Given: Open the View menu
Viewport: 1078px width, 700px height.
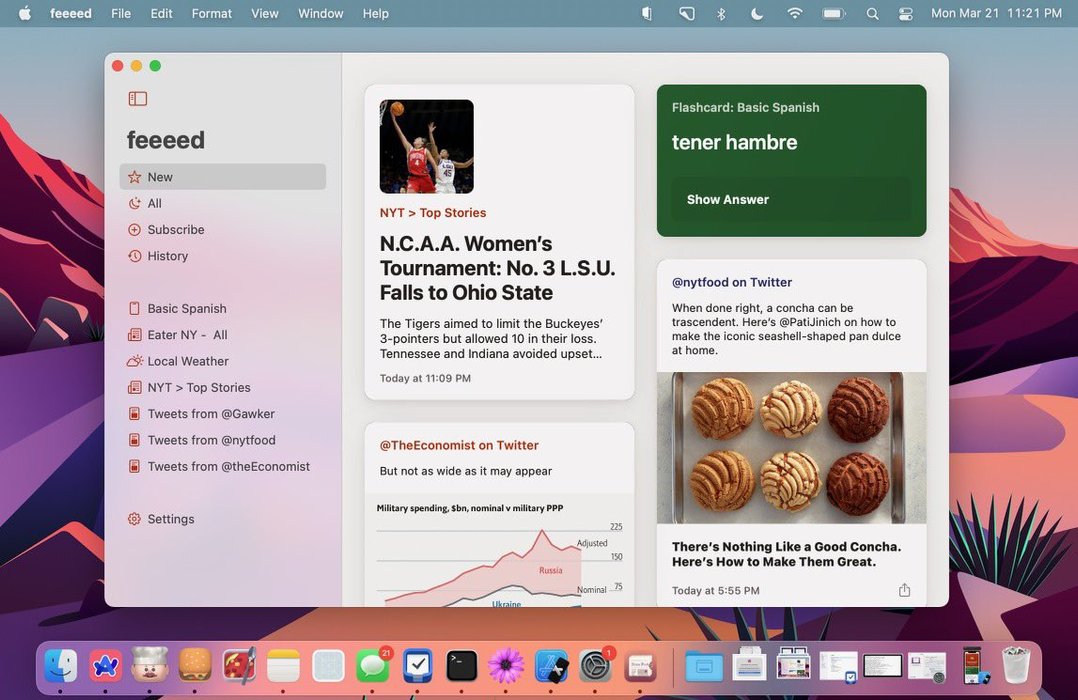Looking at the screenshot, I should click(x=265, y=13).
